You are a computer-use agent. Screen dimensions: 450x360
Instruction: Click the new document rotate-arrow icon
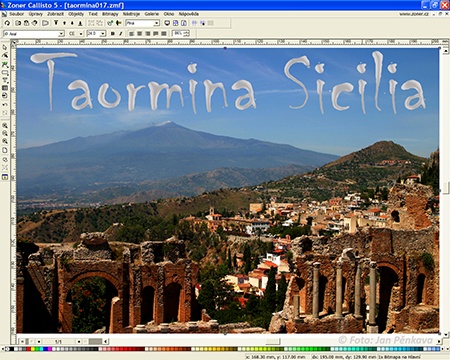point(7,23)
